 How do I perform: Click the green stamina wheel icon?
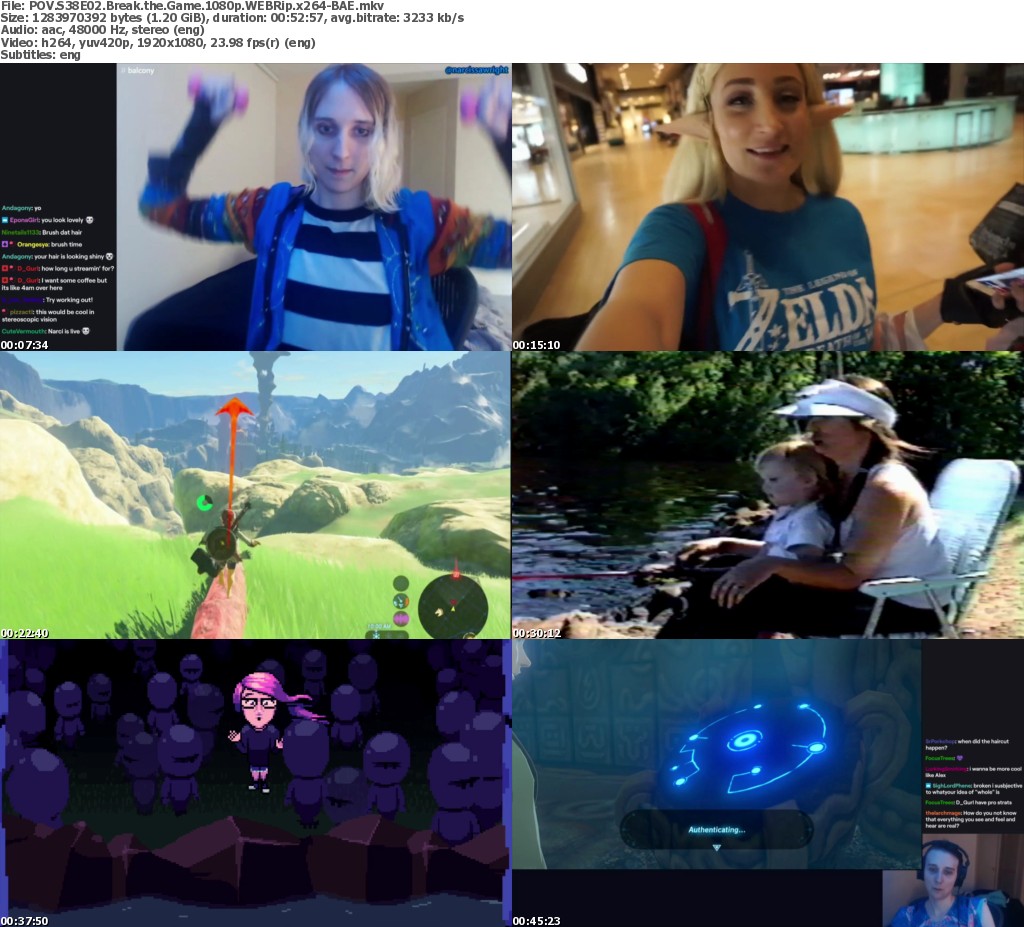pyautogui.click(x=204, y=502)
